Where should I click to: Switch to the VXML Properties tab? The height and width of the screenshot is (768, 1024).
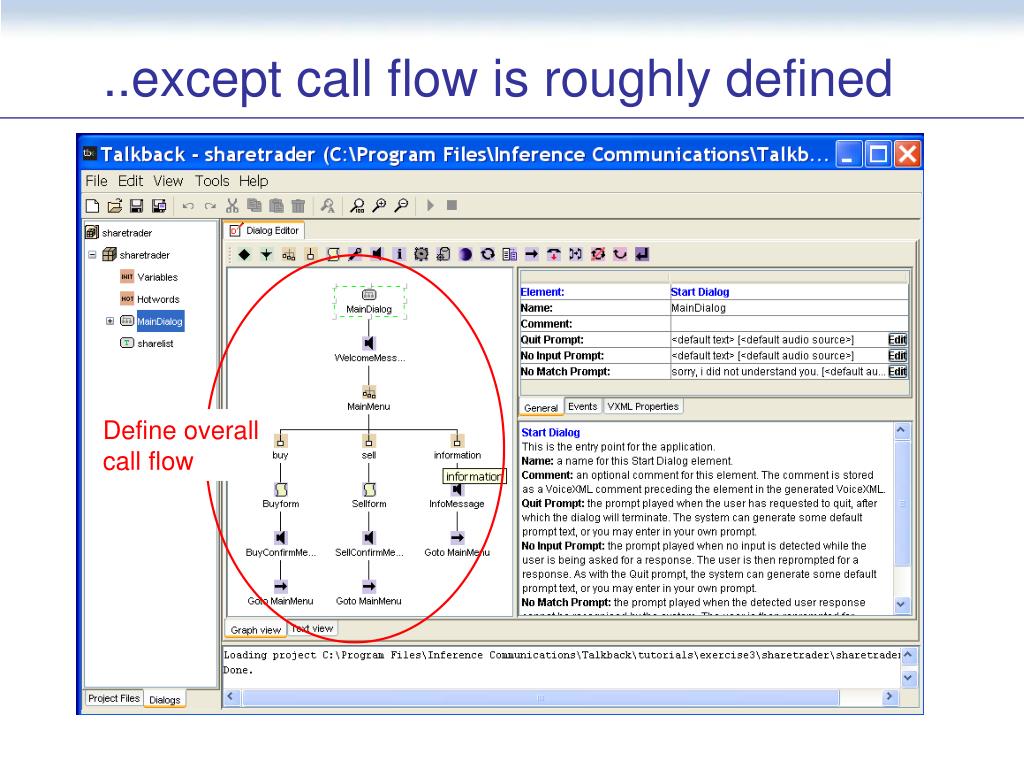(x=643, y=406)
